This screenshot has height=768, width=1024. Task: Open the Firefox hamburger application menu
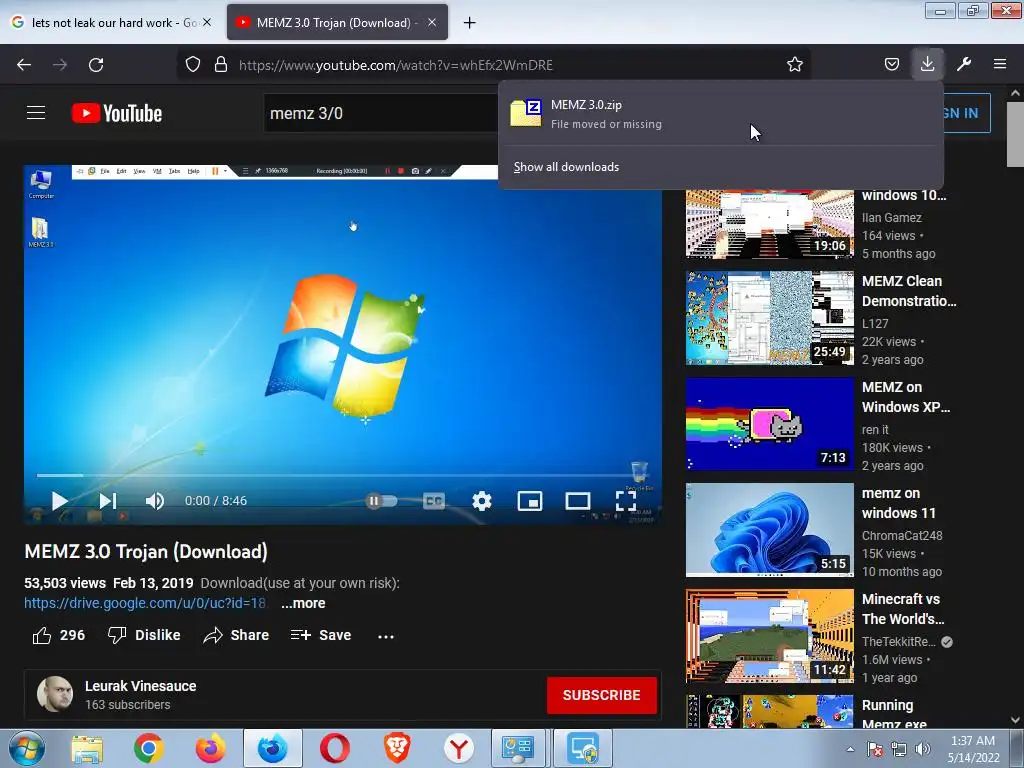click(x=1000, y=64)
